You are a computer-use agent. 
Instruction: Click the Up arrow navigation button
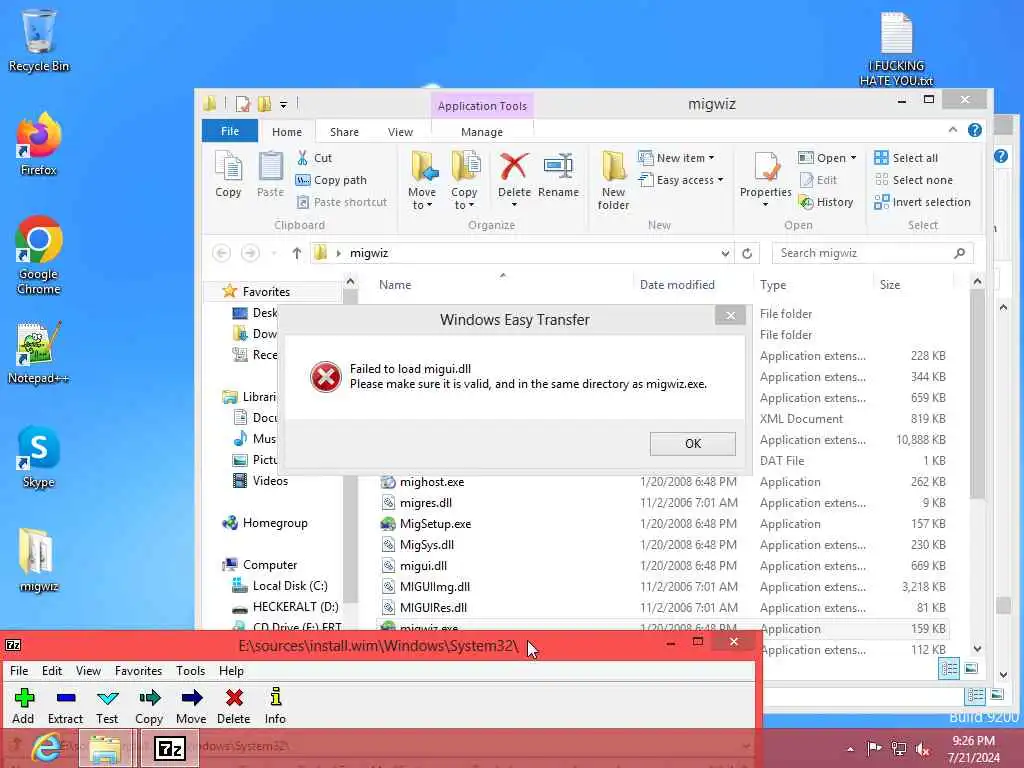coord(296,253)
